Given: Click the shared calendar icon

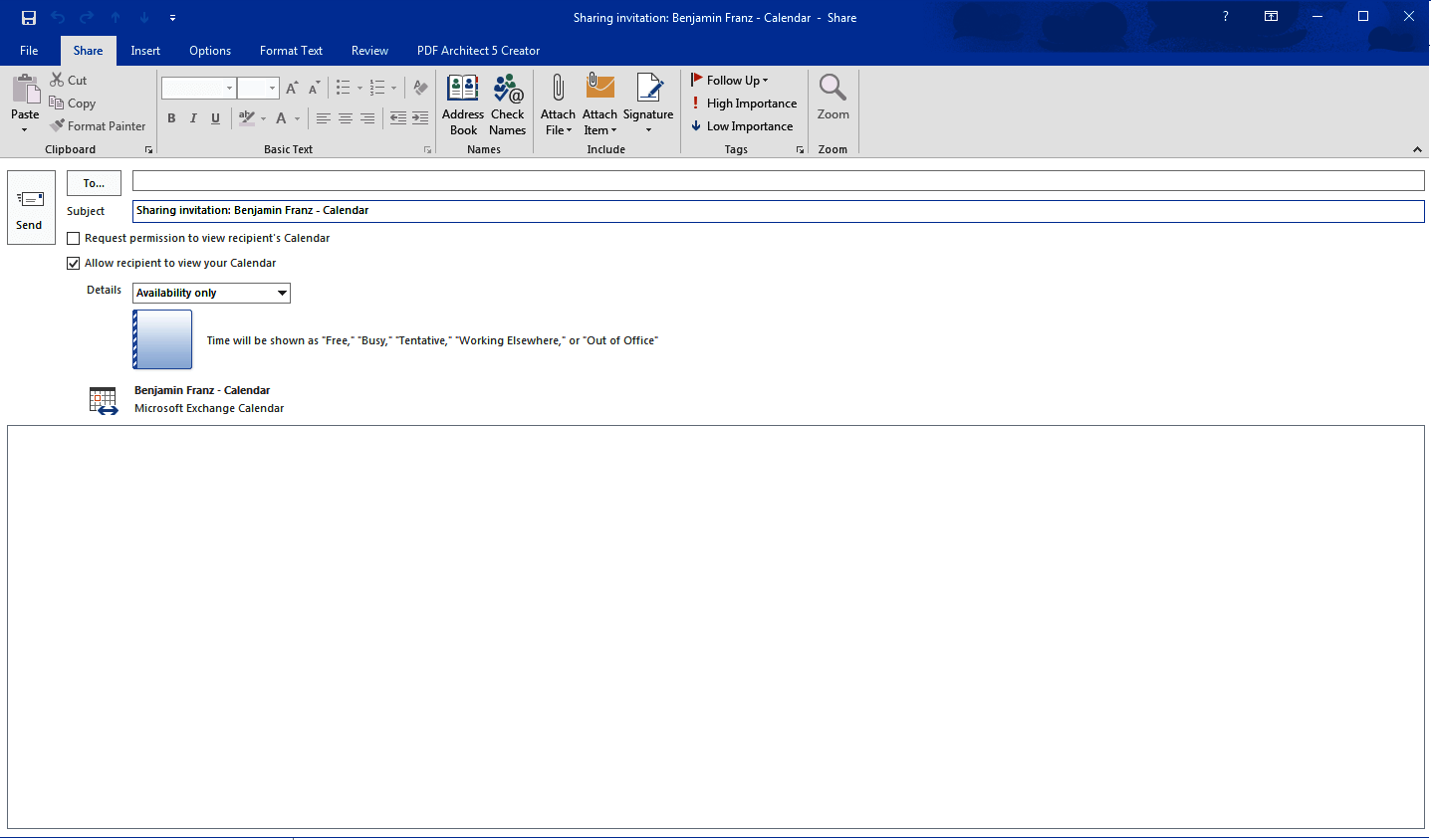Looking at the screenshot, I should 104,401.
